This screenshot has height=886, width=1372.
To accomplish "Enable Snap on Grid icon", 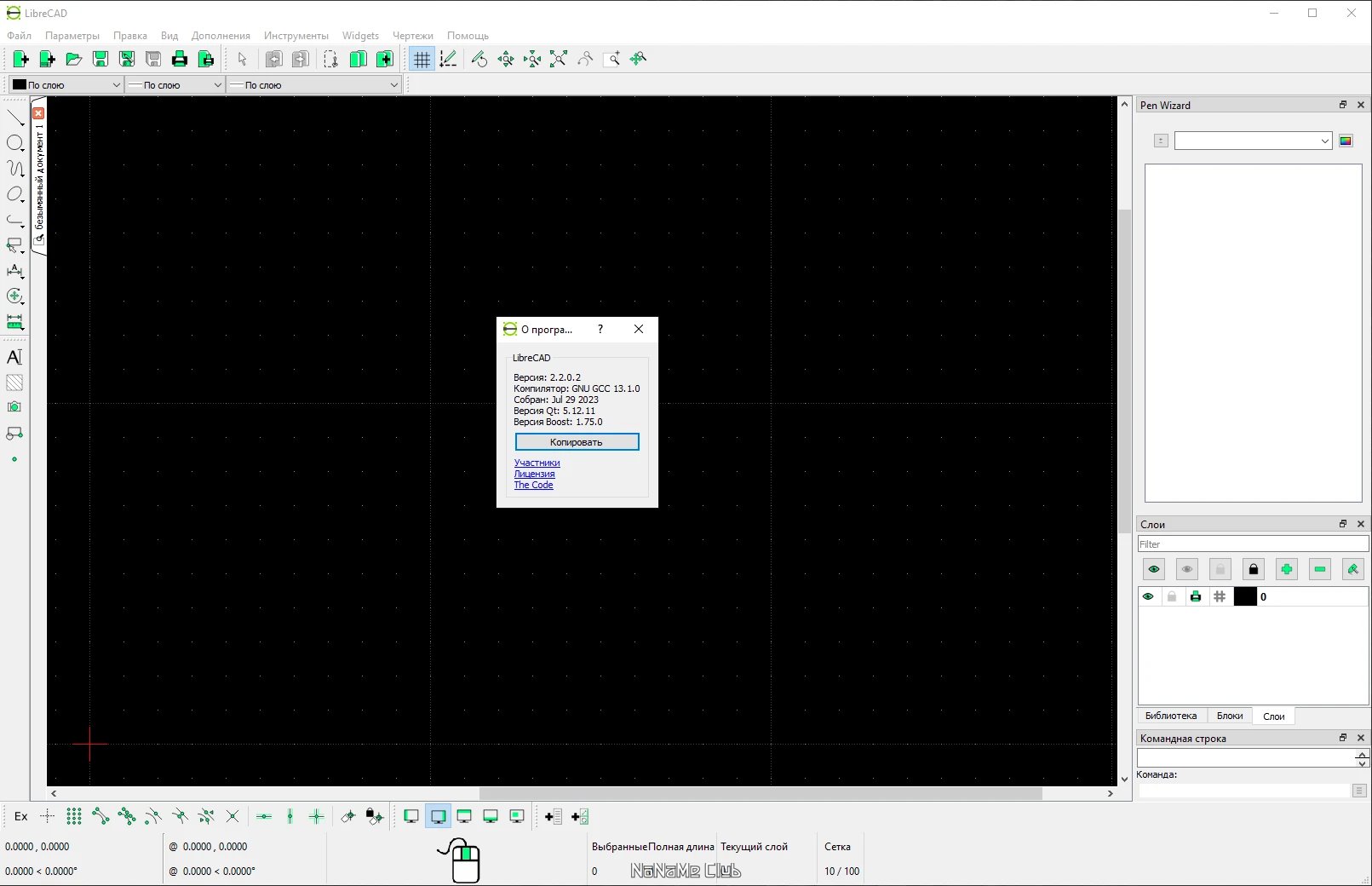I will tap(74, 817).
